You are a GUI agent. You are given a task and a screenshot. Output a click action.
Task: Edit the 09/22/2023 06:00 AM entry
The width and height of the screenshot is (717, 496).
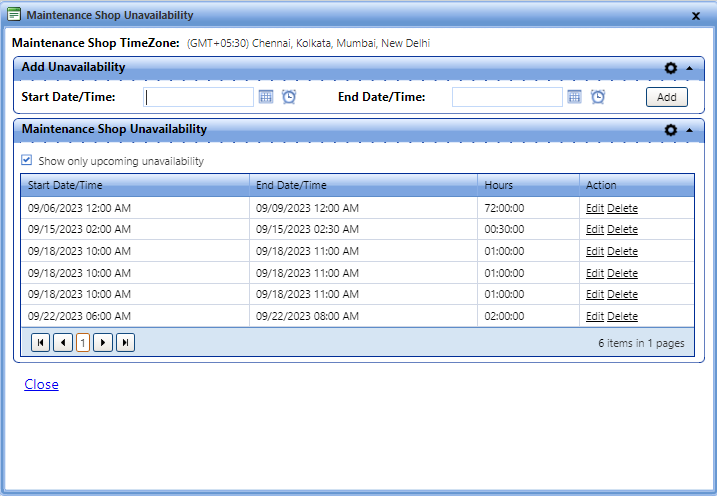[x=595, y=316]
